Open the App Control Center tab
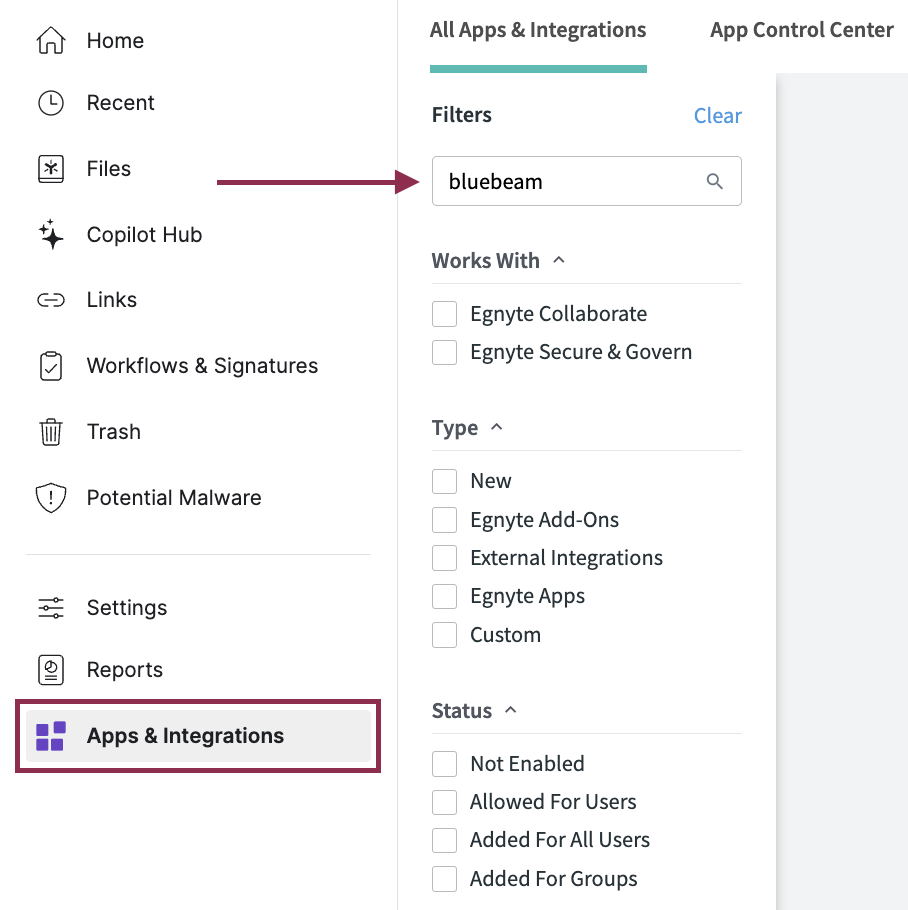The width and height of the screenshot is (908, 910). coord(802,30)
